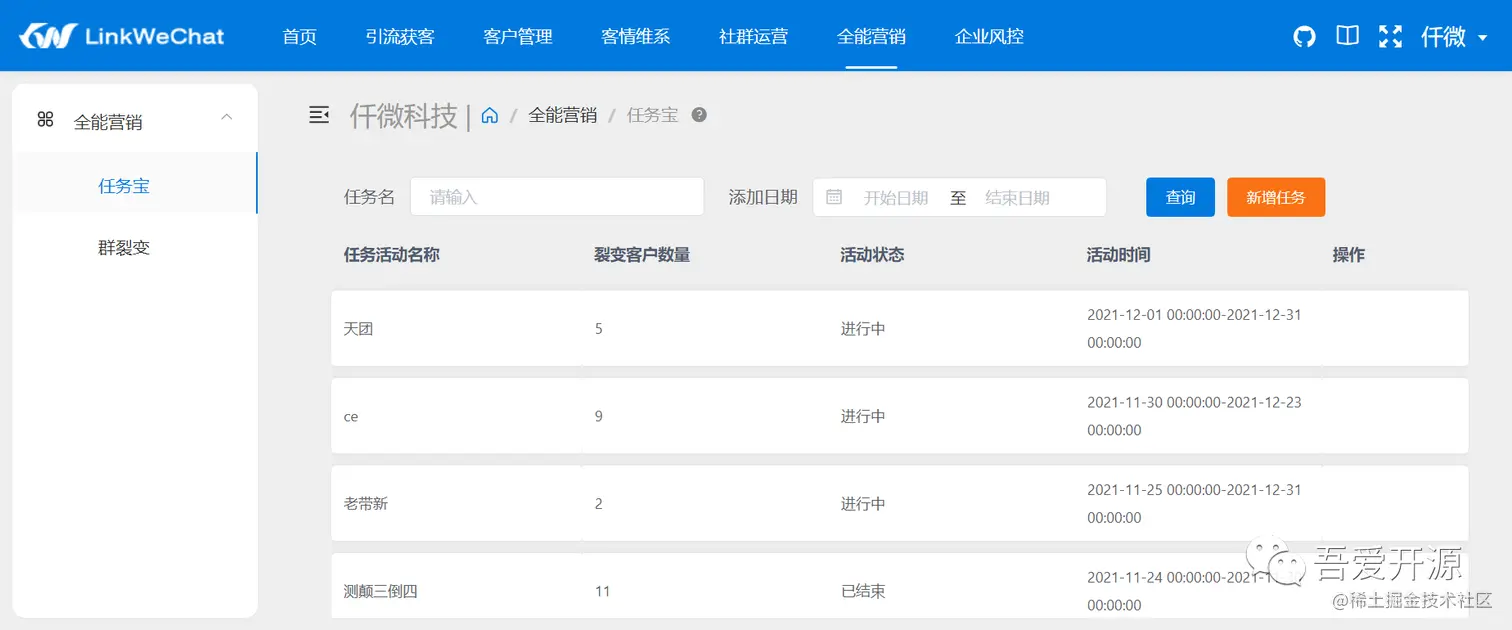Click the 全能营销 grid icon in sidebar

click(45, 120)
